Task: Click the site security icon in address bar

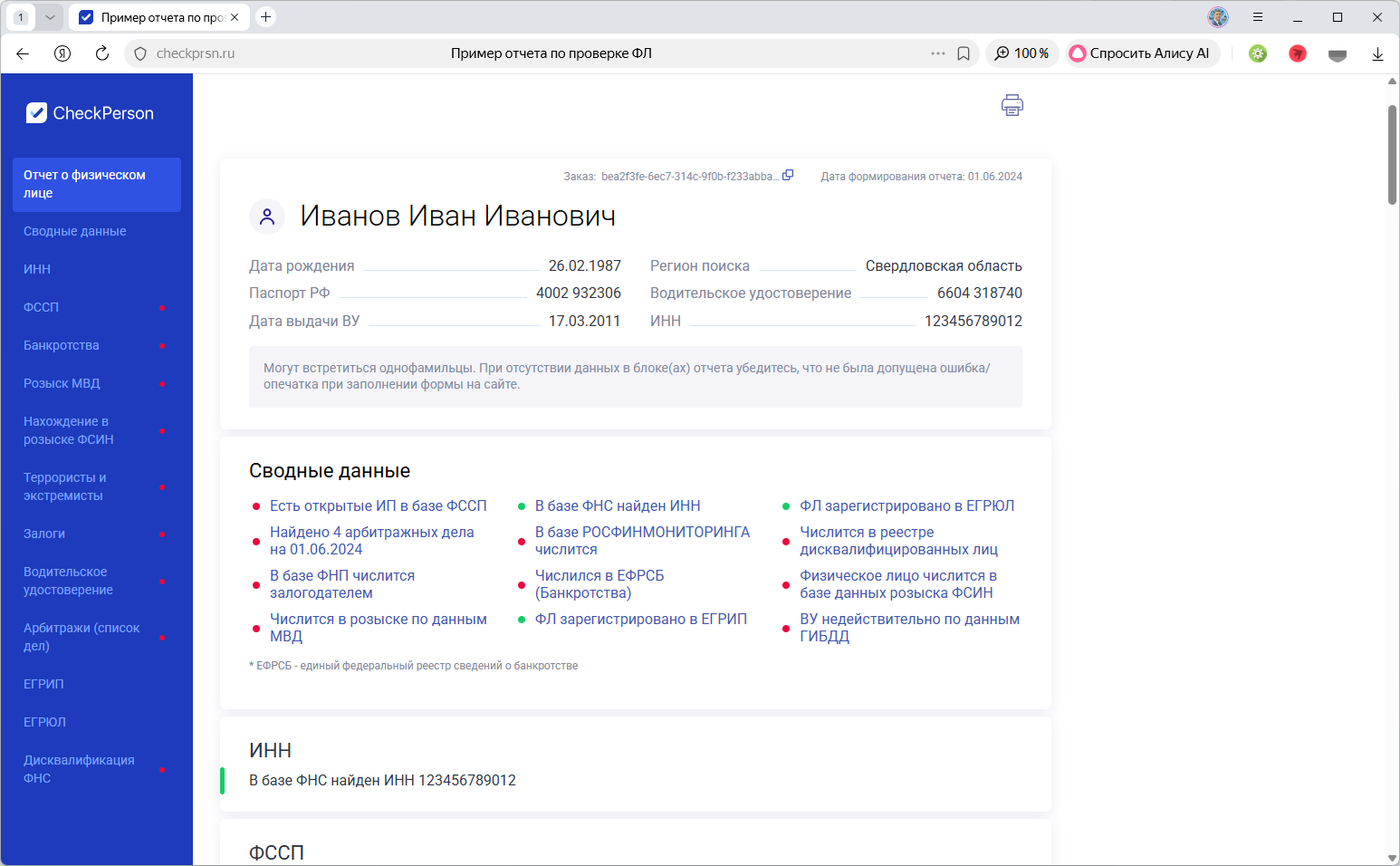Action: 139,53
